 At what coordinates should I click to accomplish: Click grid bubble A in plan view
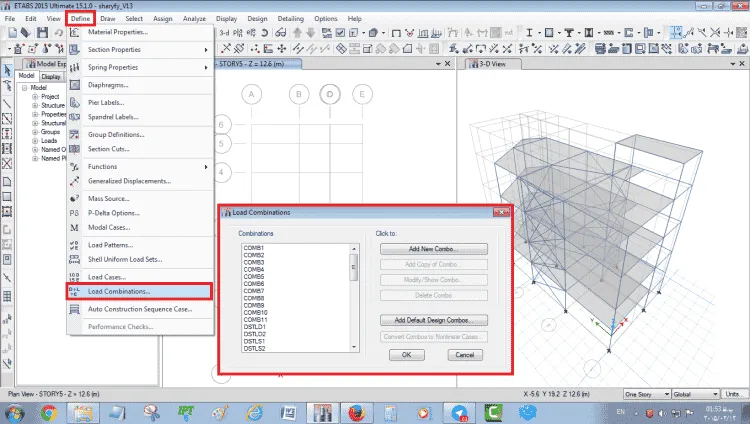[x=252, y=94]
